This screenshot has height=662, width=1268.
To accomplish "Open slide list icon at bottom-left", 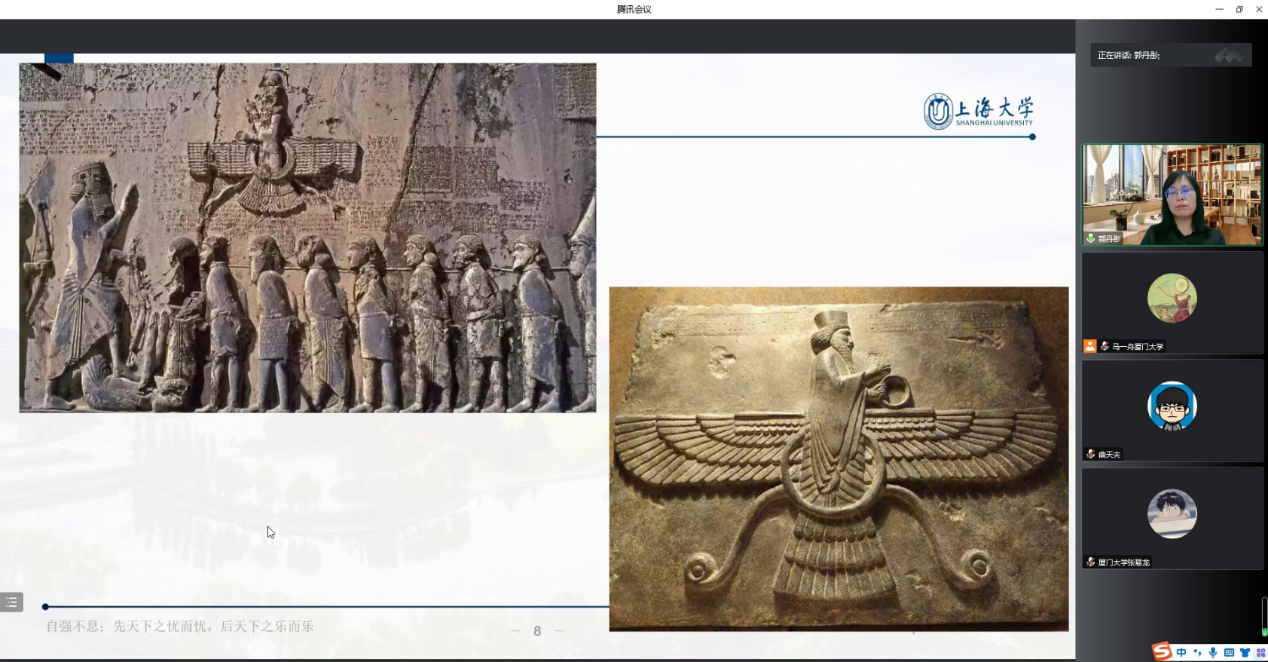I will point(11,601).
